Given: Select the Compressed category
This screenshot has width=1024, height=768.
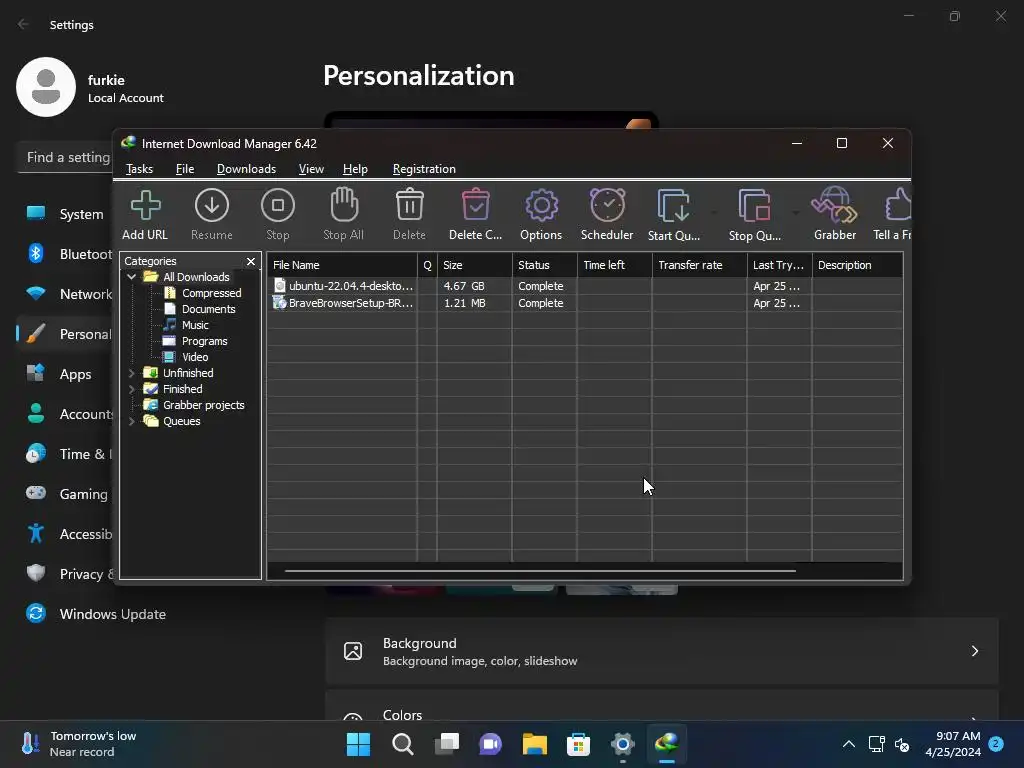Looking at the screenshot, I should (211, 293).
